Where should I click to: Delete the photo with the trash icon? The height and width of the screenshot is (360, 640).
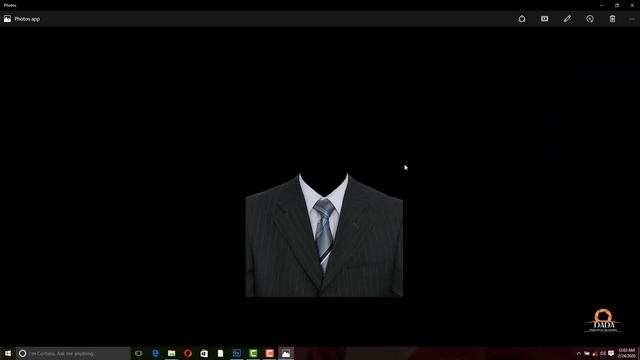point(612,19)
